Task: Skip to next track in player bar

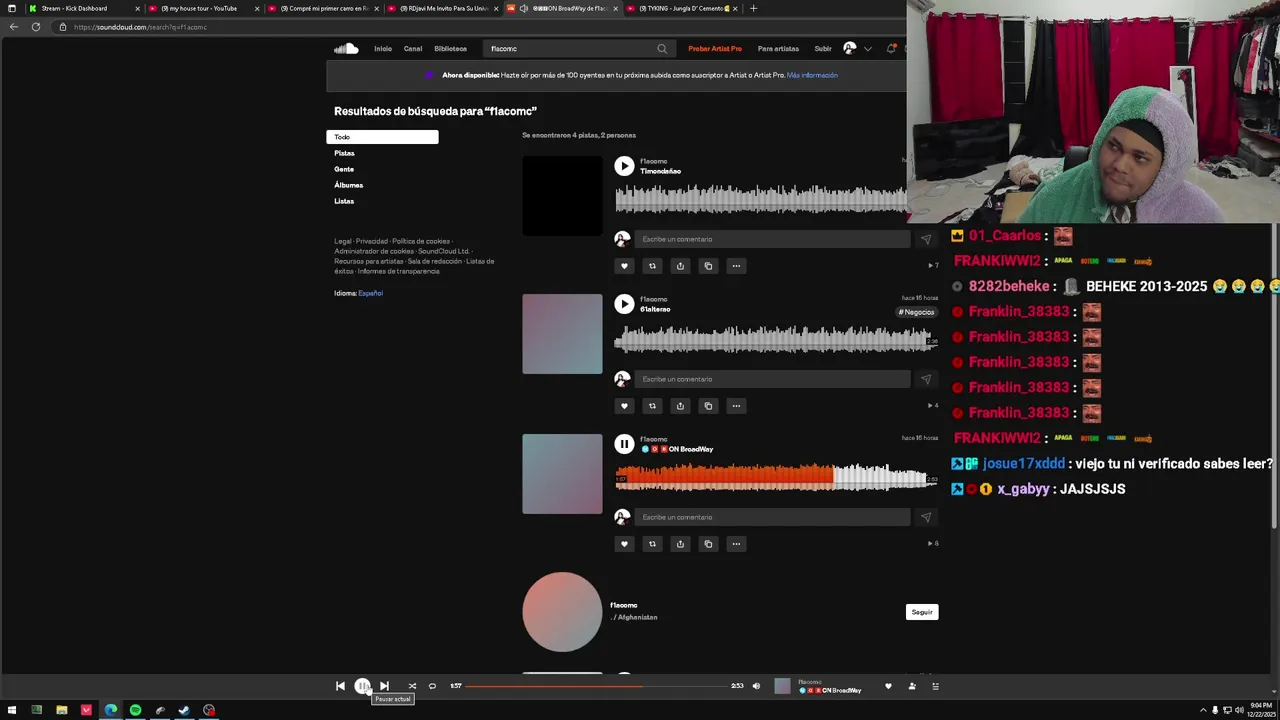Action: tap(384, 686)
